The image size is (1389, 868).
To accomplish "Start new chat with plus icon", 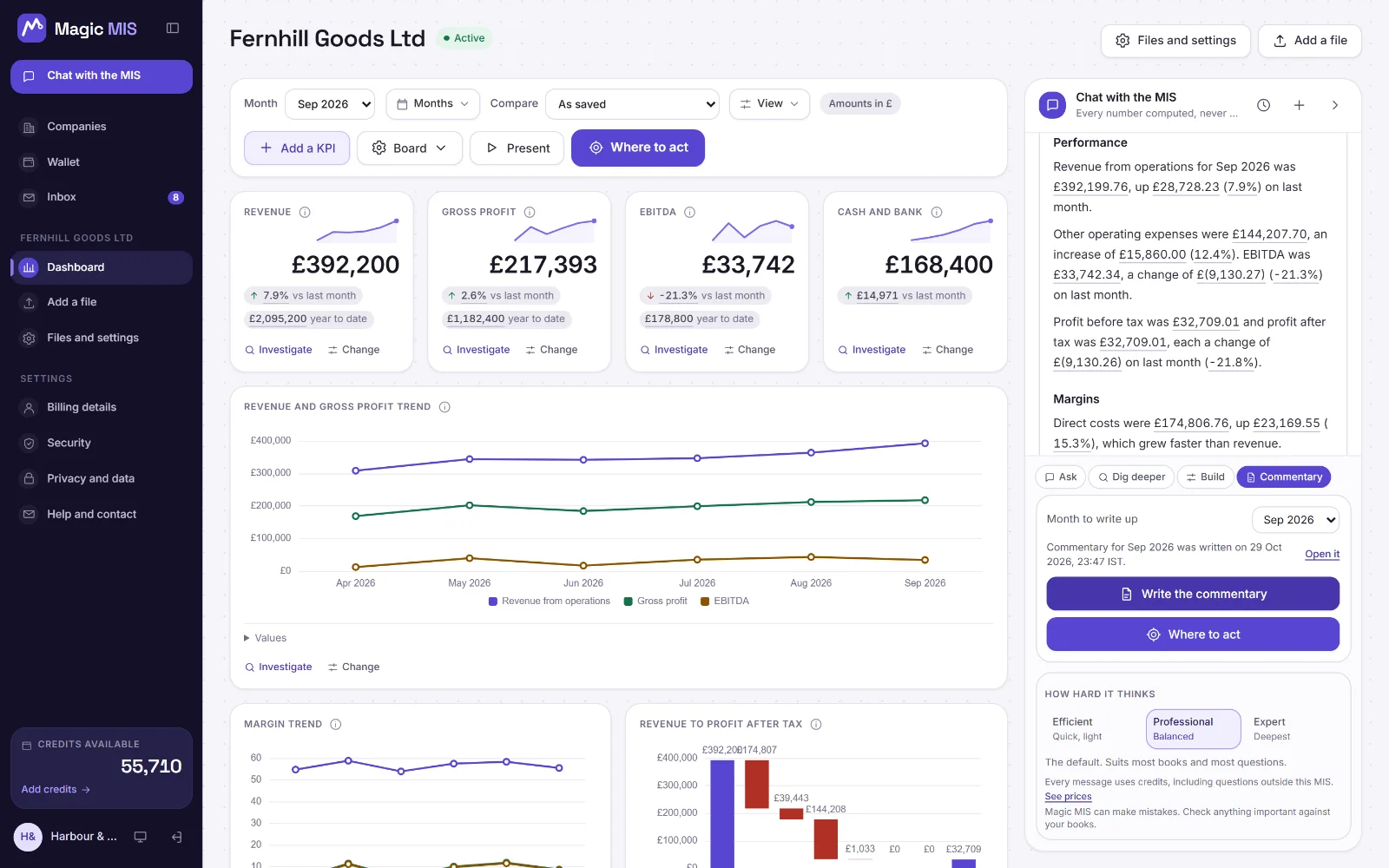I will (1300, 105).
